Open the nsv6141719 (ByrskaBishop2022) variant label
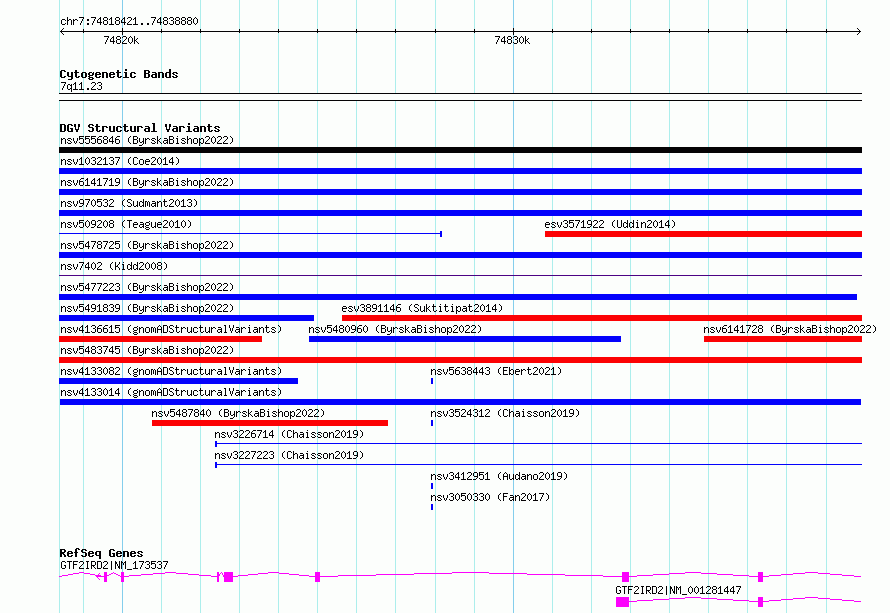 click(147, 182)
